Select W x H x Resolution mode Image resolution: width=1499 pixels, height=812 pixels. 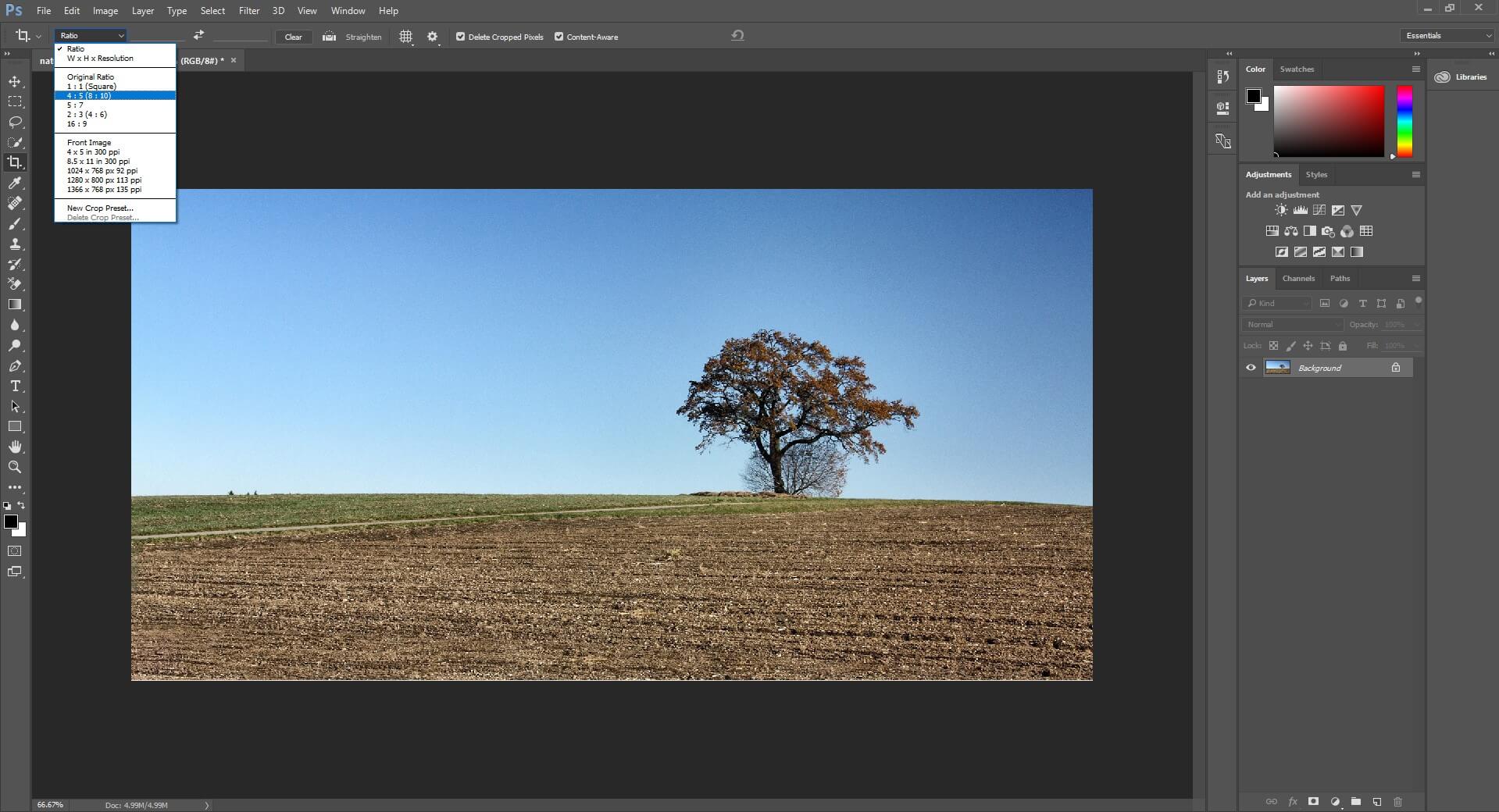(100, 58)
